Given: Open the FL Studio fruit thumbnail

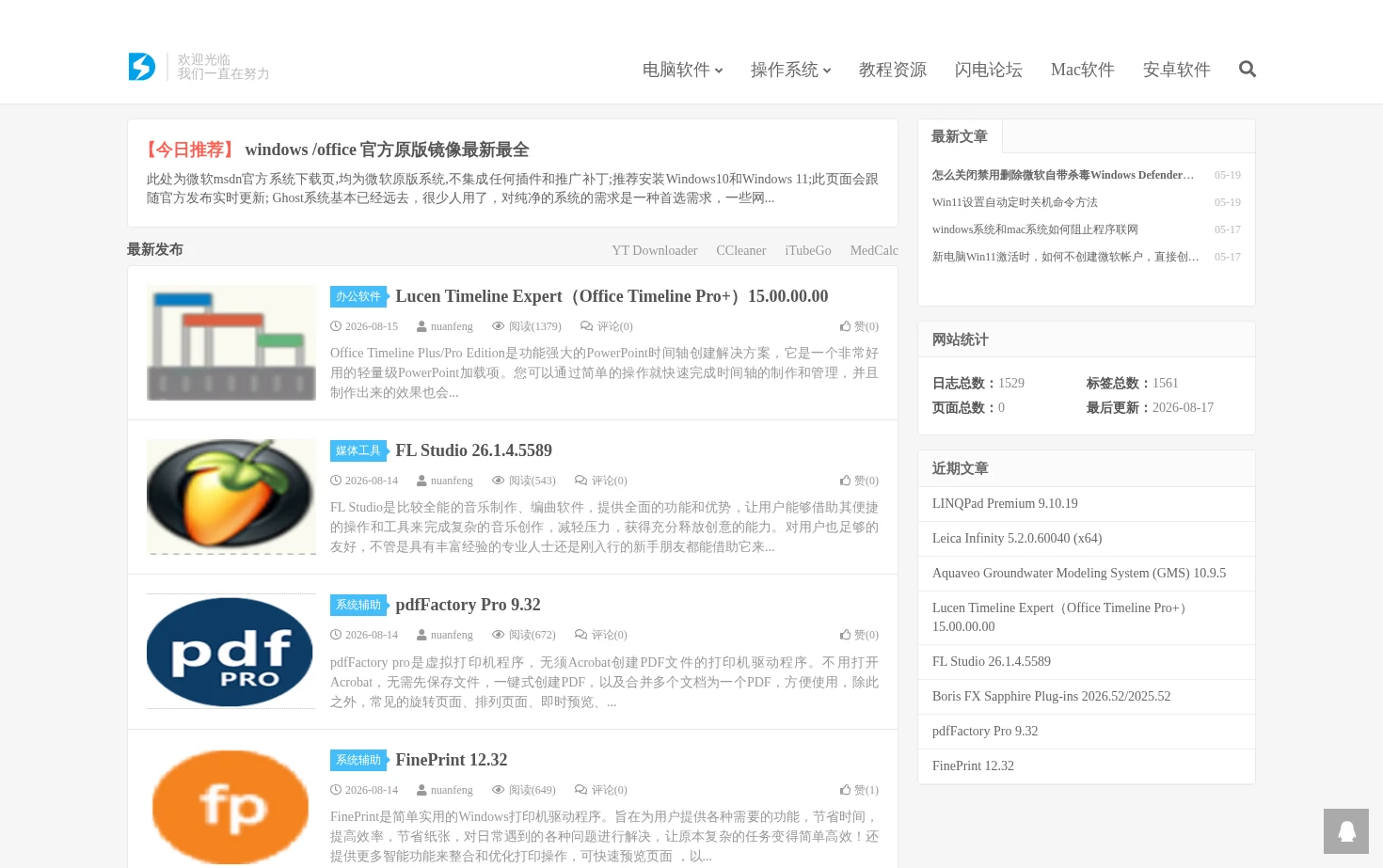Looking at the screenshot, I should tap(231, 497).
